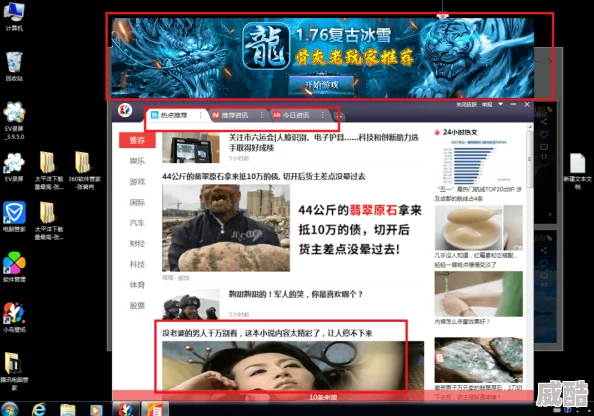594x416 pixels.
Task: Switch to the orange news app taskbar button
Action: click(155, 409)
